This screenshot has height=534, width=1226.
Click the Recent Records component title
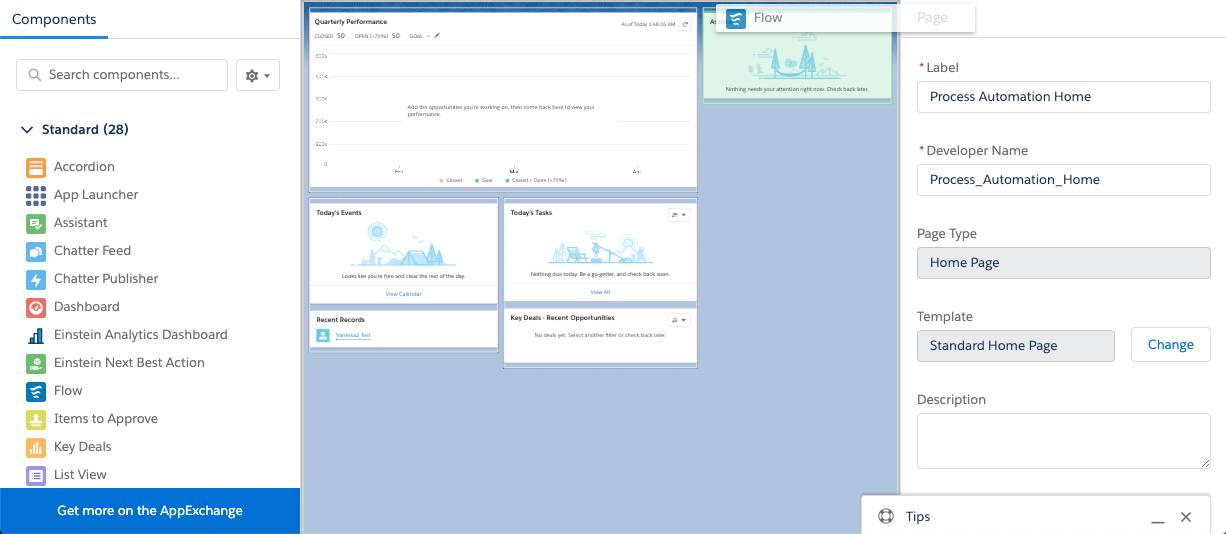(x=341, y=320)
